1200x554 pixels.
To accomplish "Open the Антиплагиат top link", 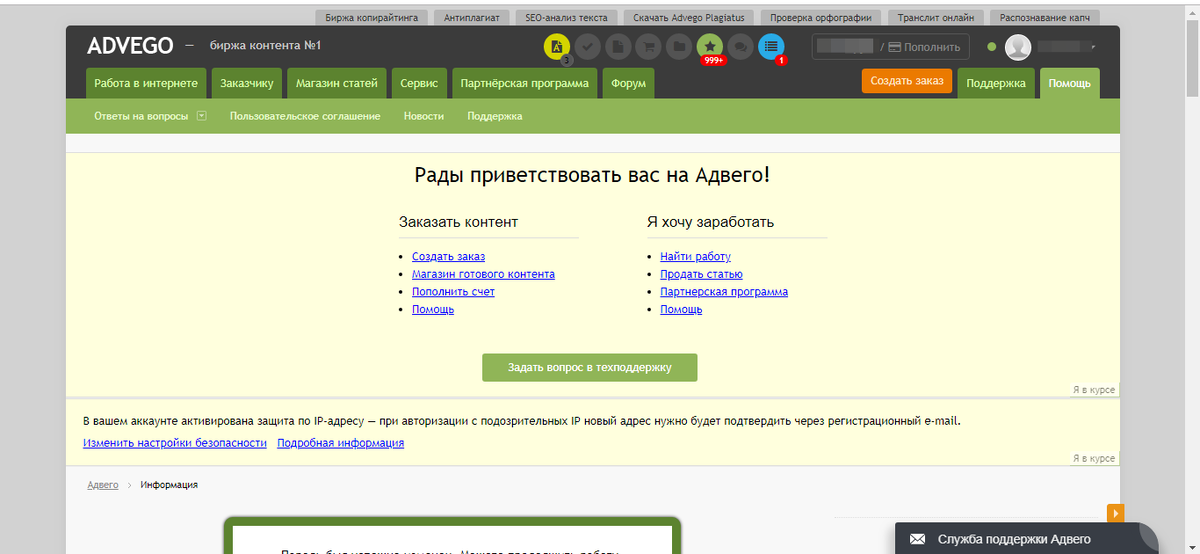I will click(x=474, y=17).
